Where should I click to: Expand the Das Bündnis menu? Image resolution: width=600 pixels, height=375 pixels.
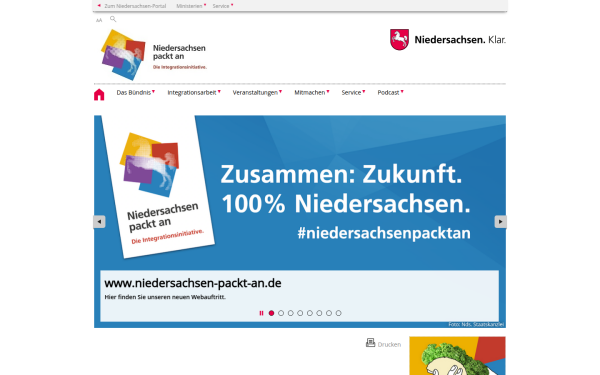pyautogui.click(x=136, y=92)
